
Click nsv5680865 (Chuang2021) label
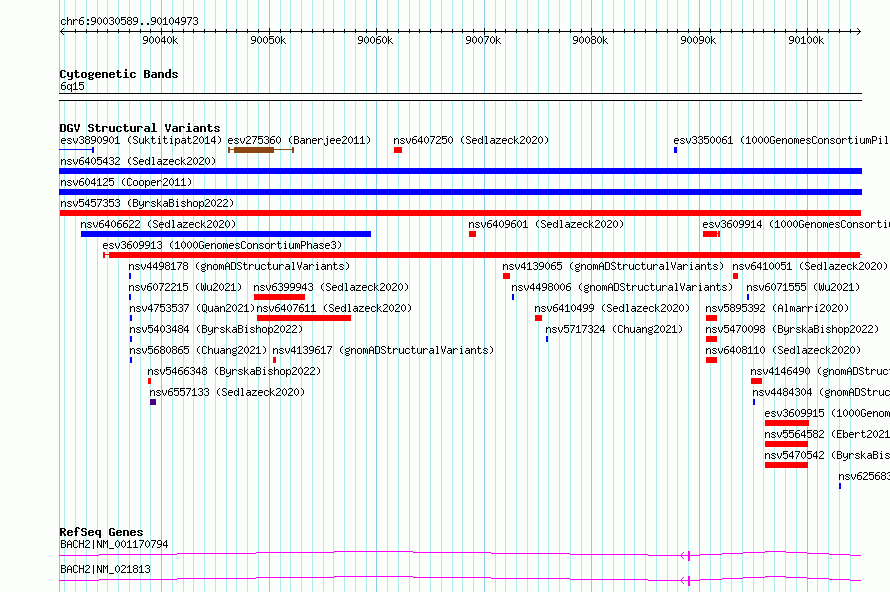click(x=198, y=350)
